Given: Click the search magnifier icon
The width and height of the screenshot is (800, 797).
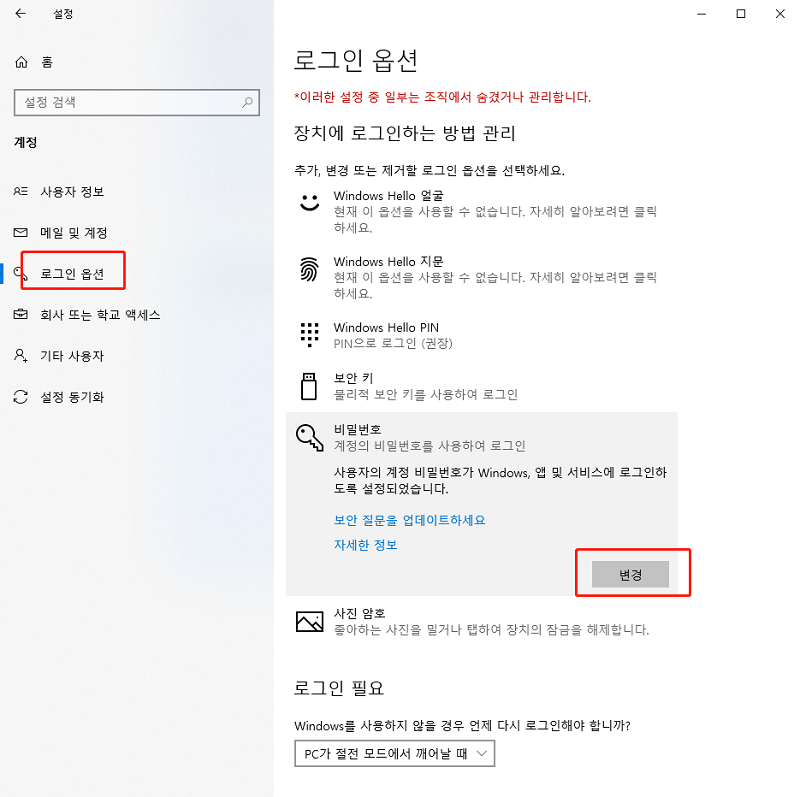Looking at the screenshot, I should [x=247, y=103].
